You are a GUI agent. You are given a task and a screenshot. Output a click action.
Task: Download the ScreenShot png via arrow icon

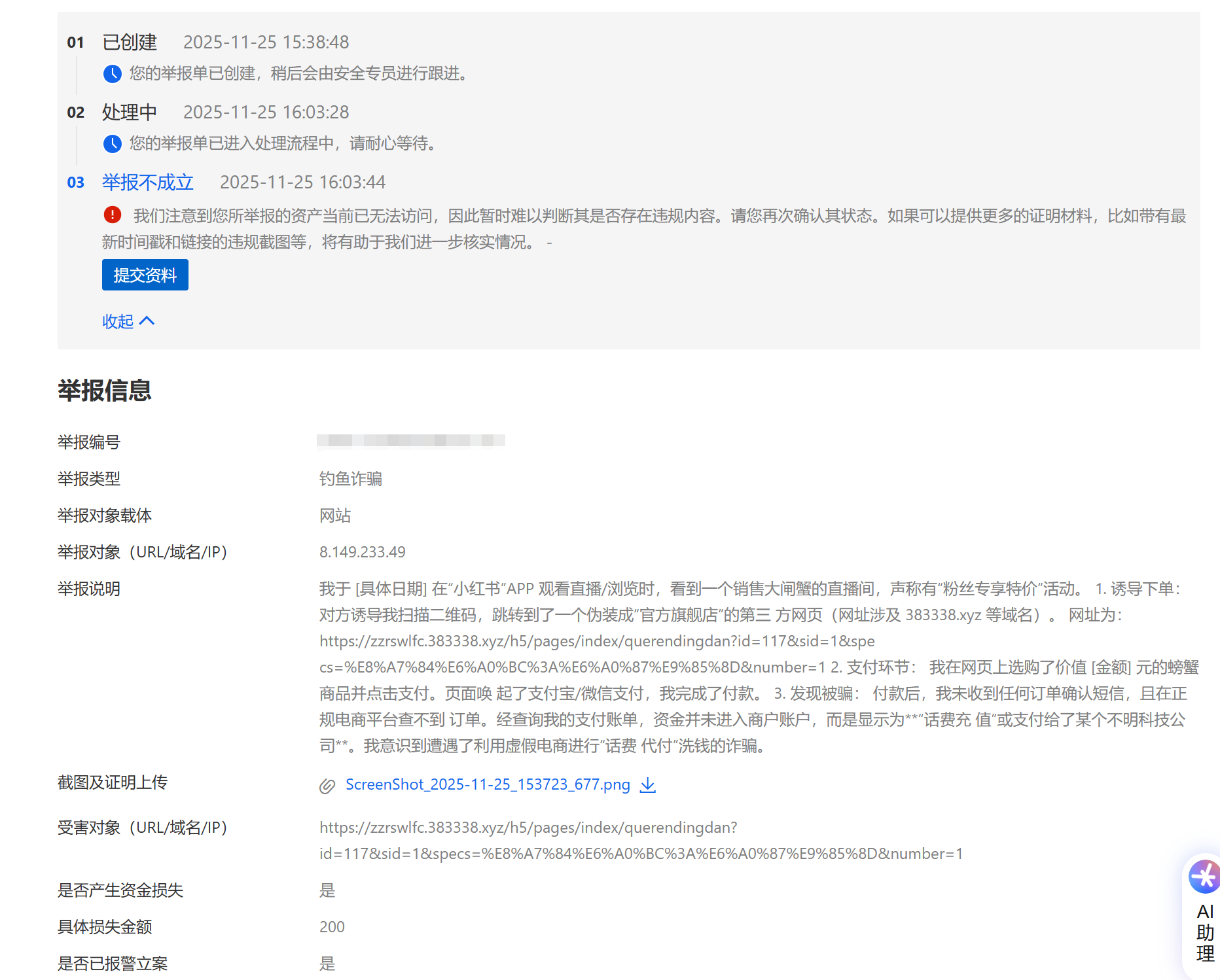(647, 785)
